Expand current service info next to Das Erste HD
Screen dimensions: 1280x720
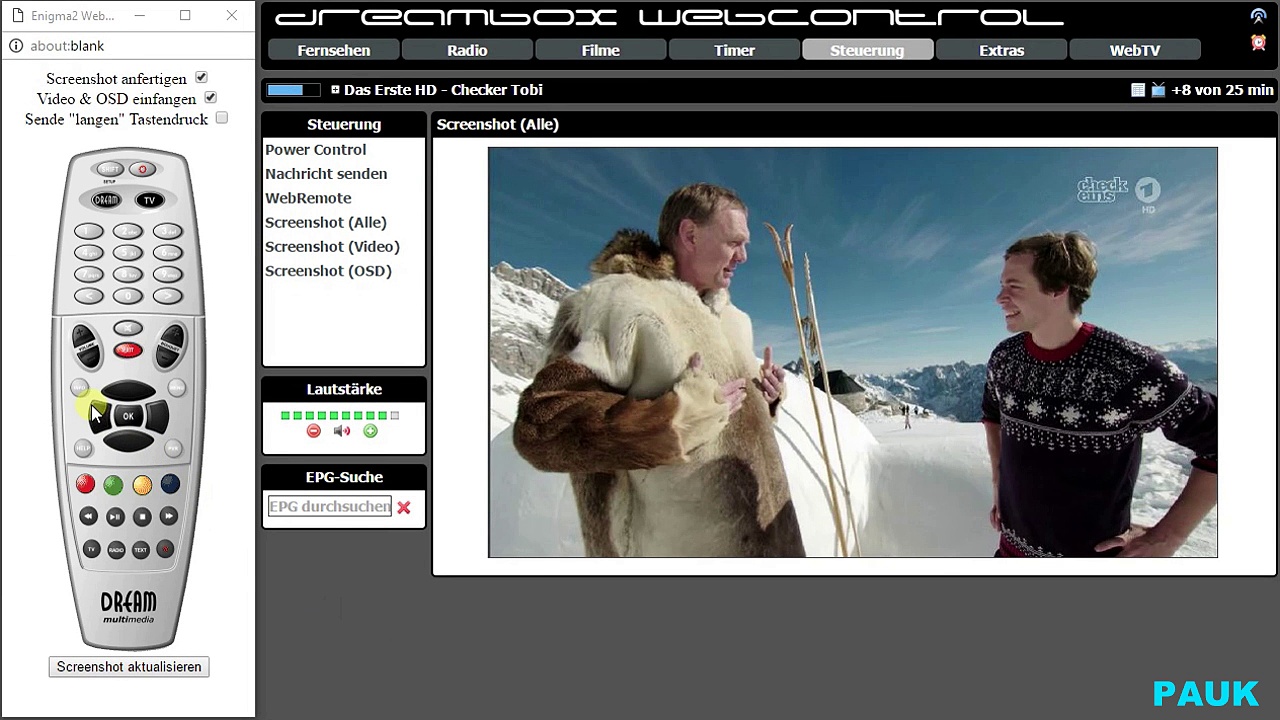pos(335,90)
